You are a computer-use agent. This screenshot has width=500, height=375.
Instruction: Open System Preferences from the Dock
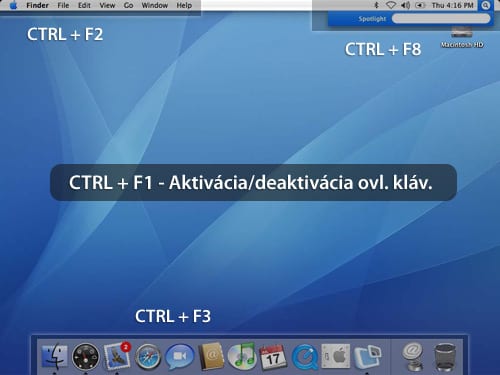click(x=336, y=356)
